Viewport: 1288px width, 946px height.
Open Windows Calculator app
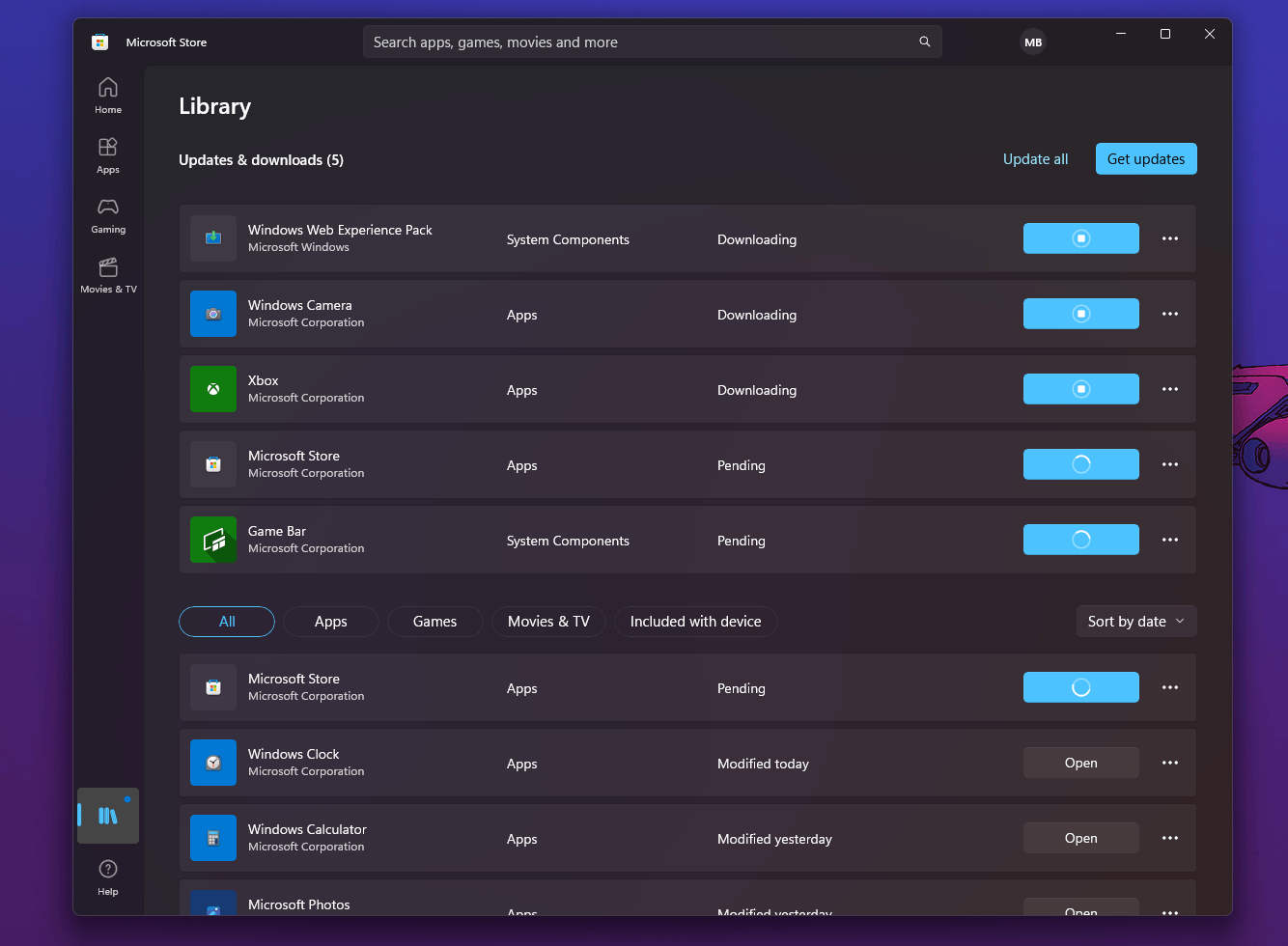tap(1081, 838)
